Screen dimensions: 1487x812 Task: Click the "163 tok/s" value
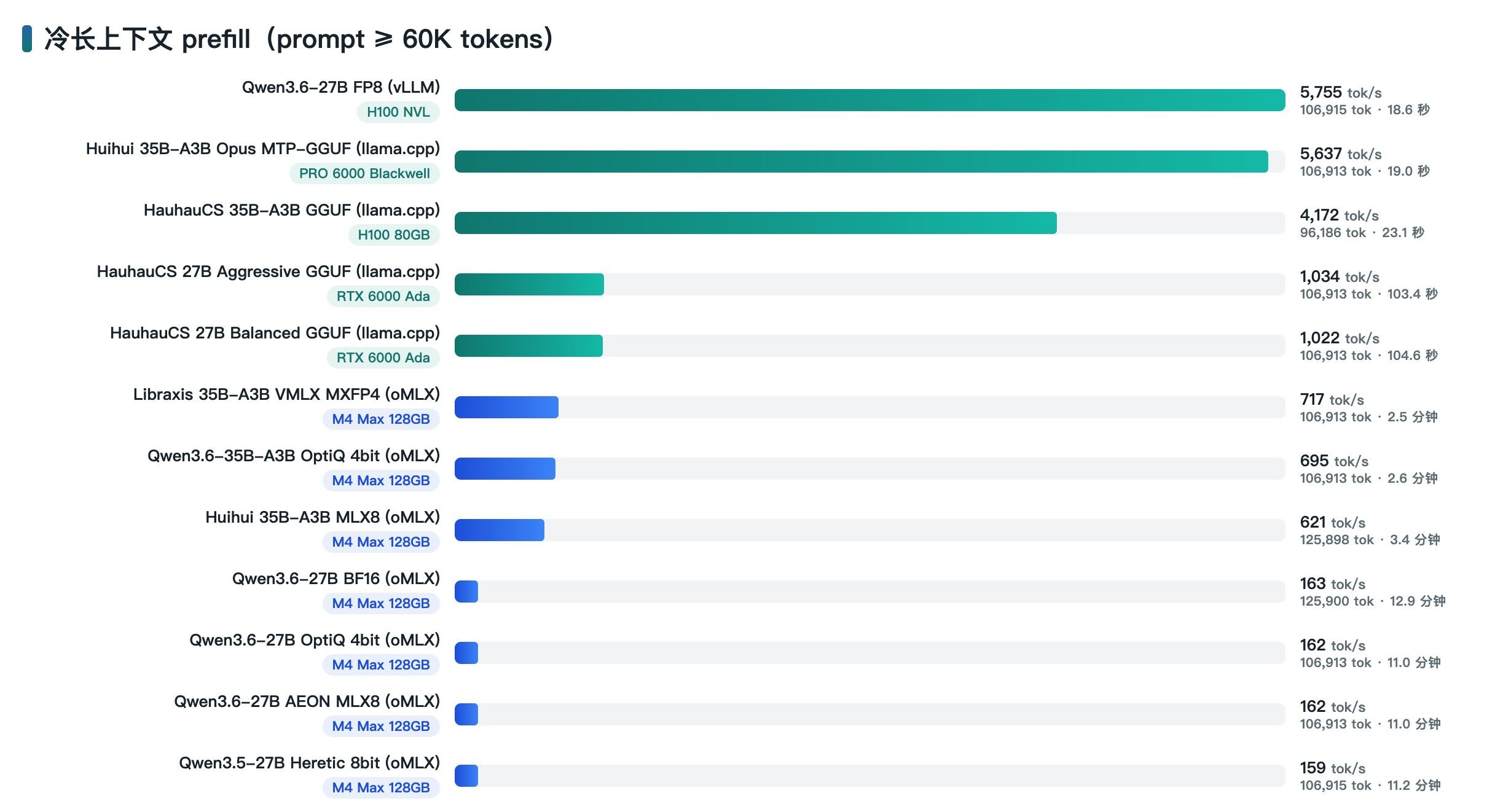[x=1333, y=584]
